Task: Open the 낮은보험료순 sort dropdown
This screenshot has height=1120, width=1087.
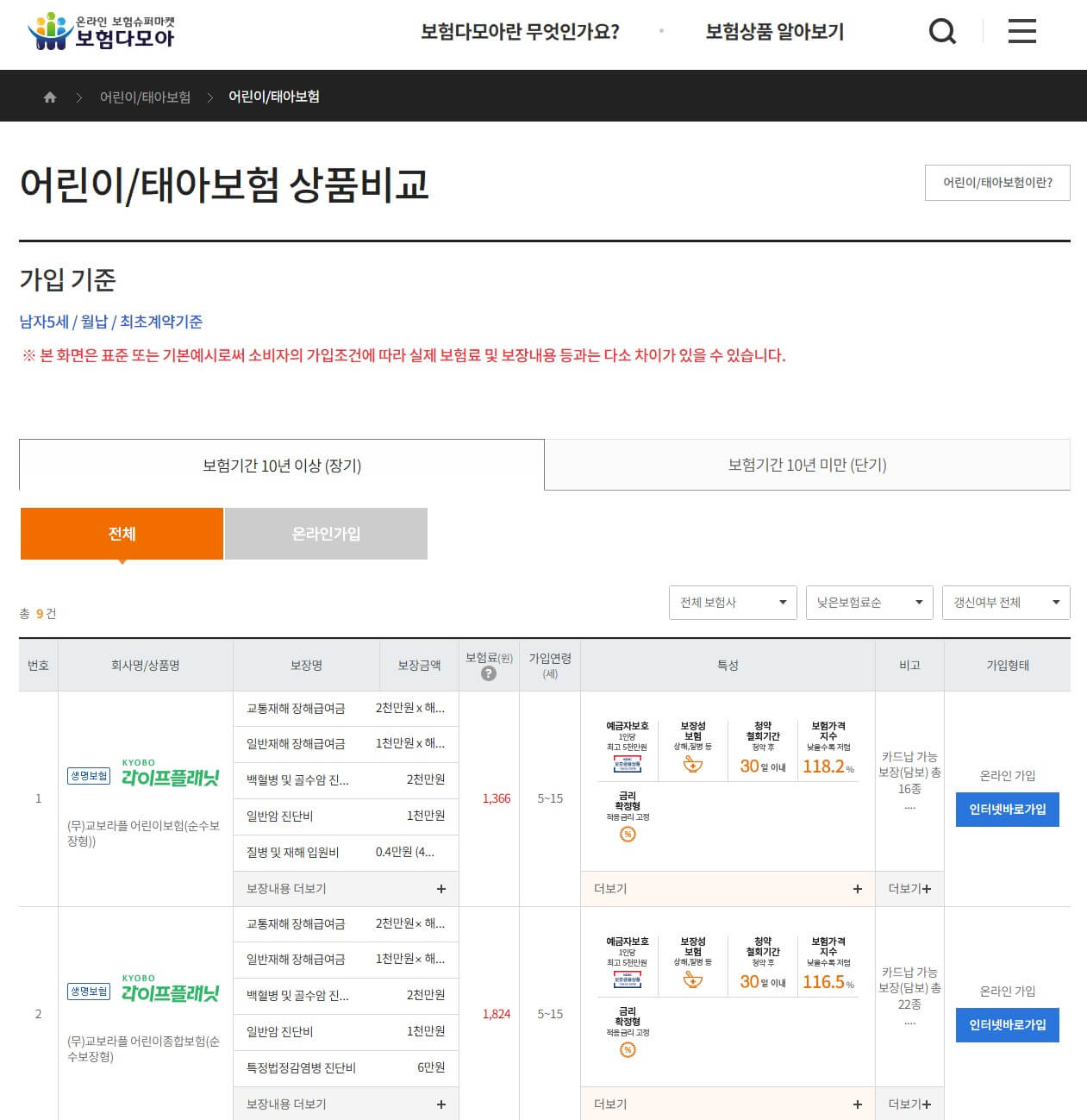Action: coord(868,602)
